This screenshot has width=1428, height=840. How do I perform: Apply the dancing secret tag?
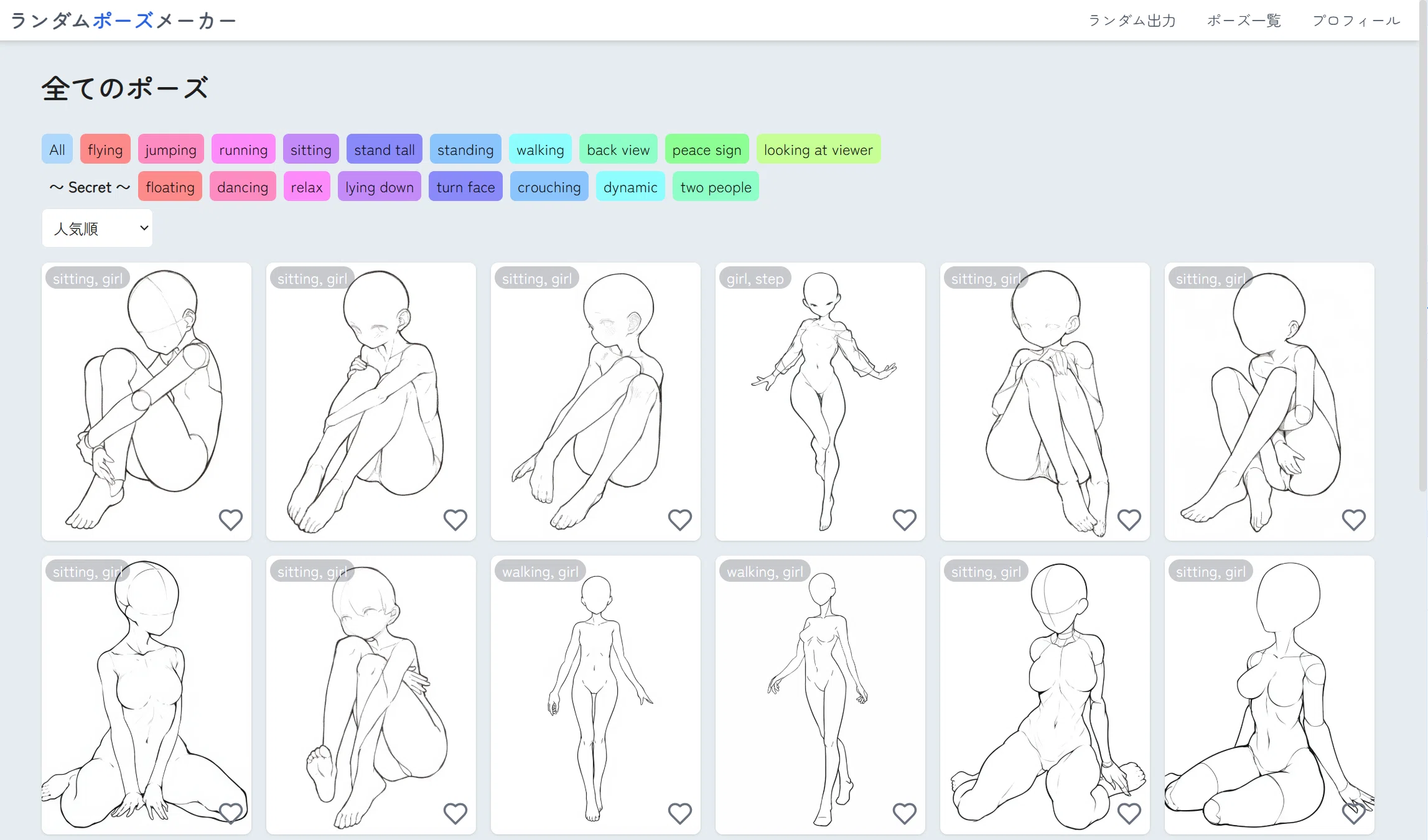click(x=243, y=187)
